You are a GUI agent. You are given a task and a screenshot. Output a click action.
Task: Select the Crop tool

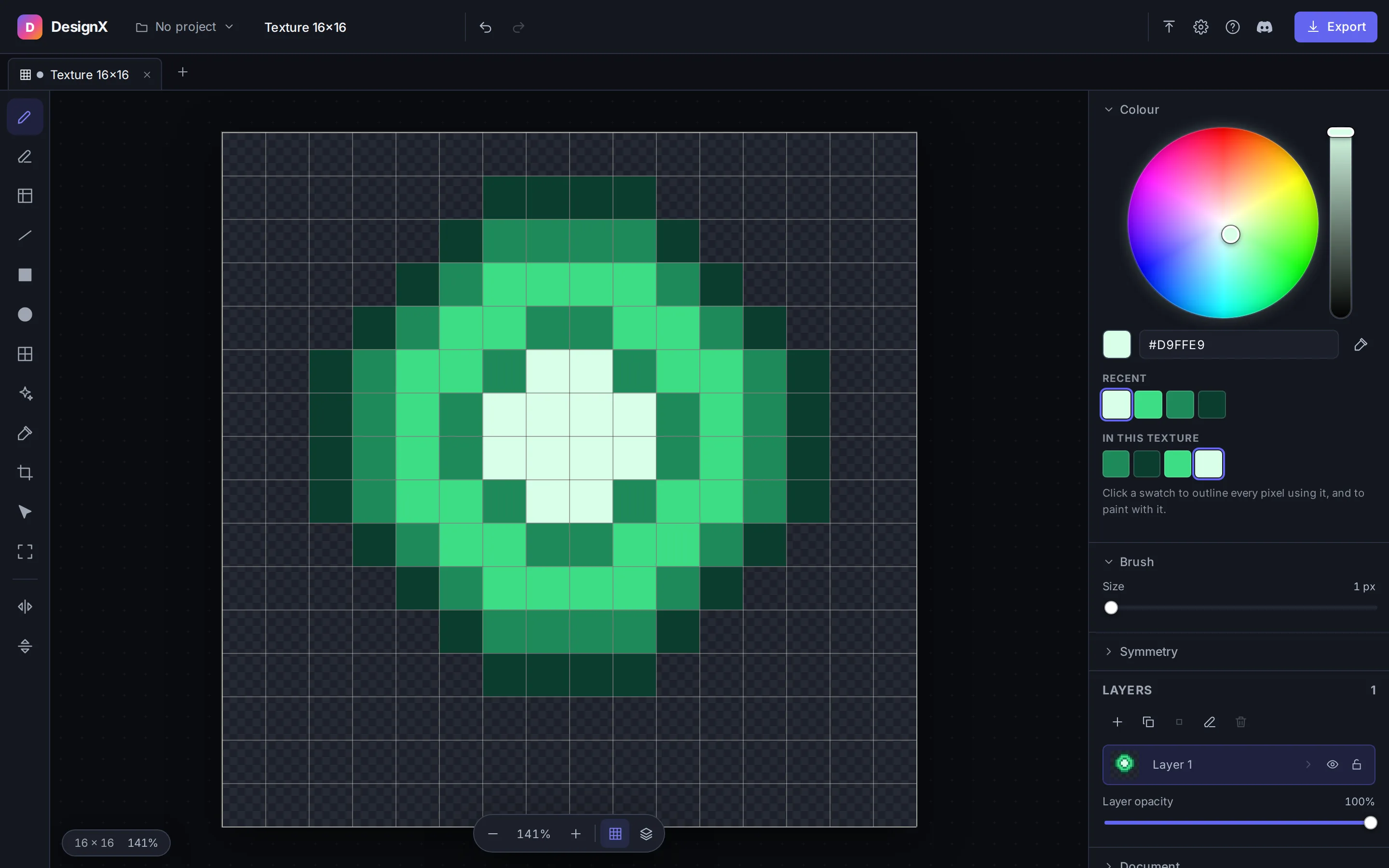[x=25, y=473]
